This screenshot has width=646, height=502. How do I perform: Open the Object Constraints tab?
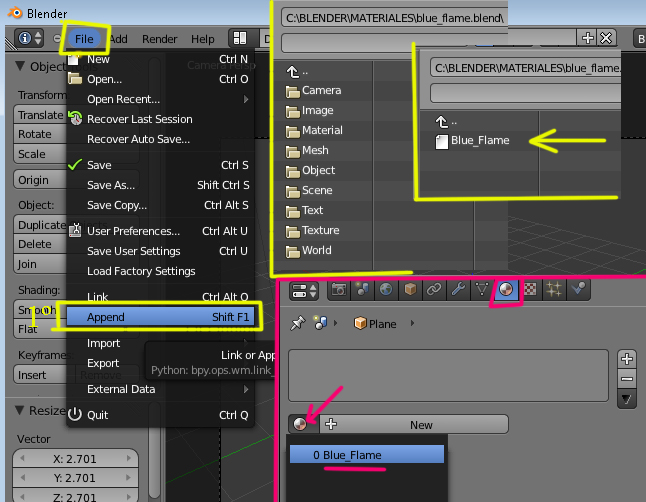click(434, 289)
